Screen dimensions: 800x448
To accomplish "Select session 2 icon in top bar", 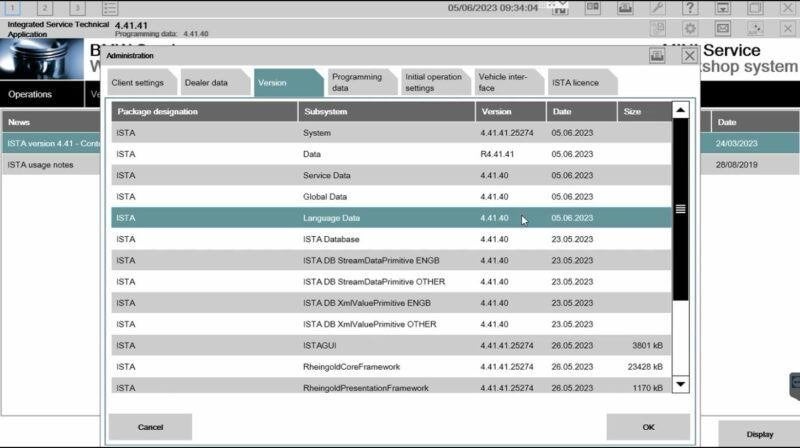I will (x=45, y=8).
